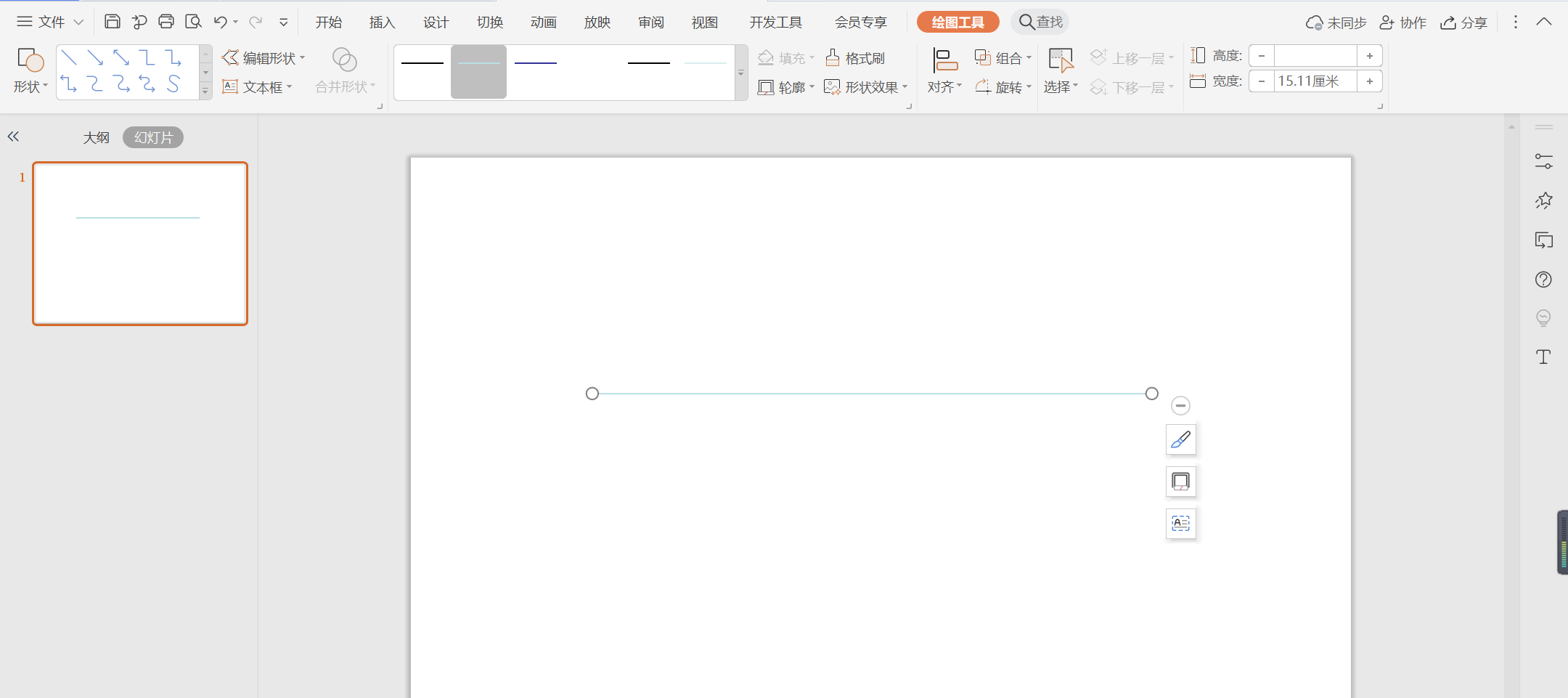
Task: Open the help question mark icon in sidebar
Action: tap(1543, 280)
